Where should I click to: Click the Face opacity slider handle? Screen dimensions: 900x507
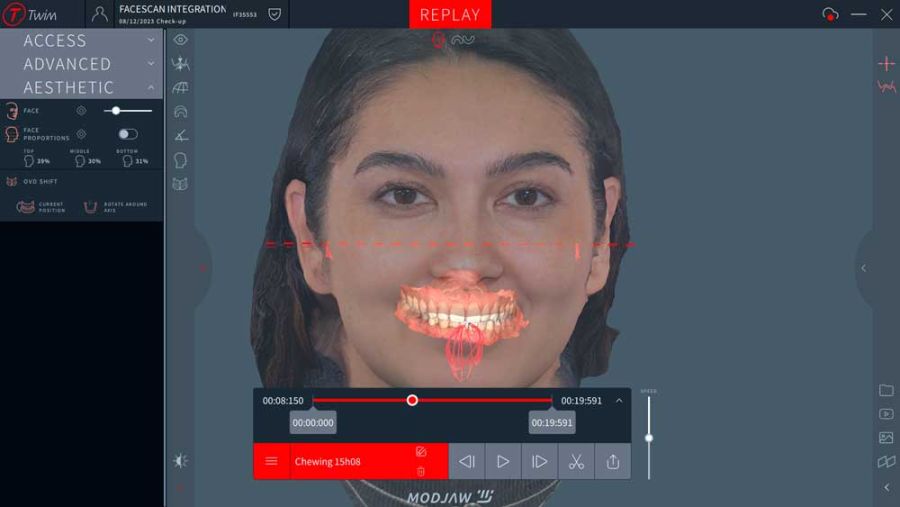click(x=116, y=111)
